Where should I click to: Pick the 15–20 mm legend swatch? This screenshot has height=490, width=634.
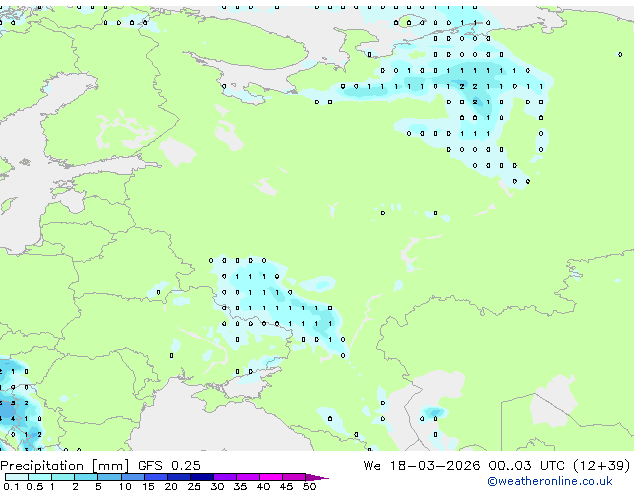[x=156, y=477]
